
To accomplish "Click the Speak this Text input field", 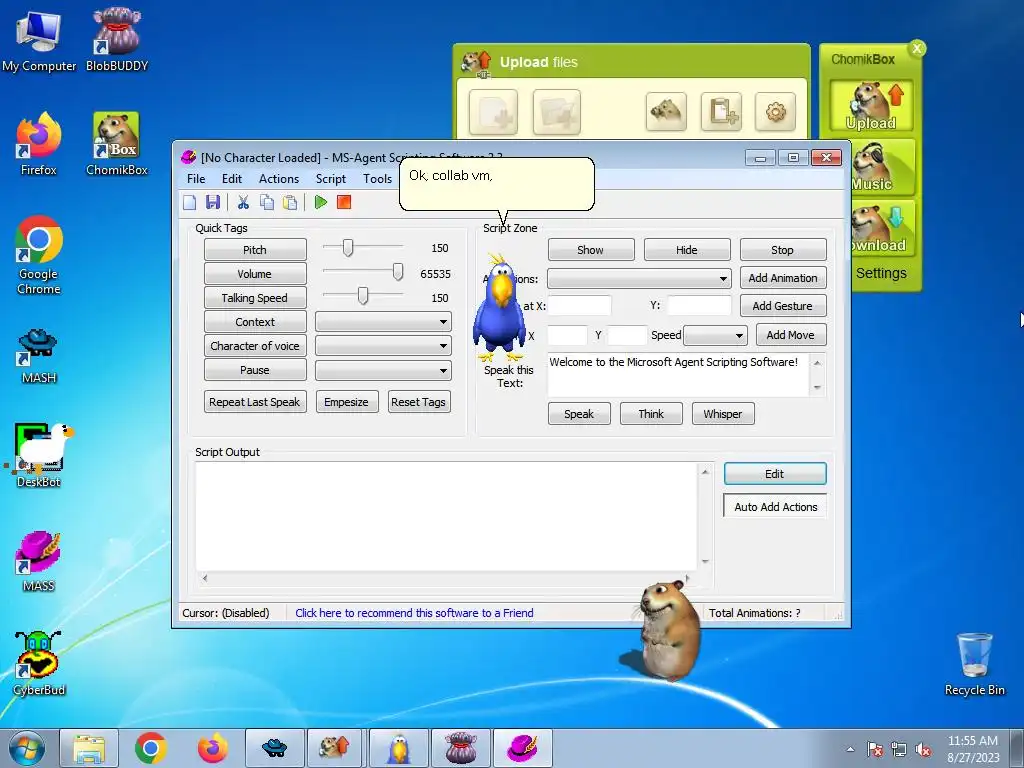I will 678,375.
